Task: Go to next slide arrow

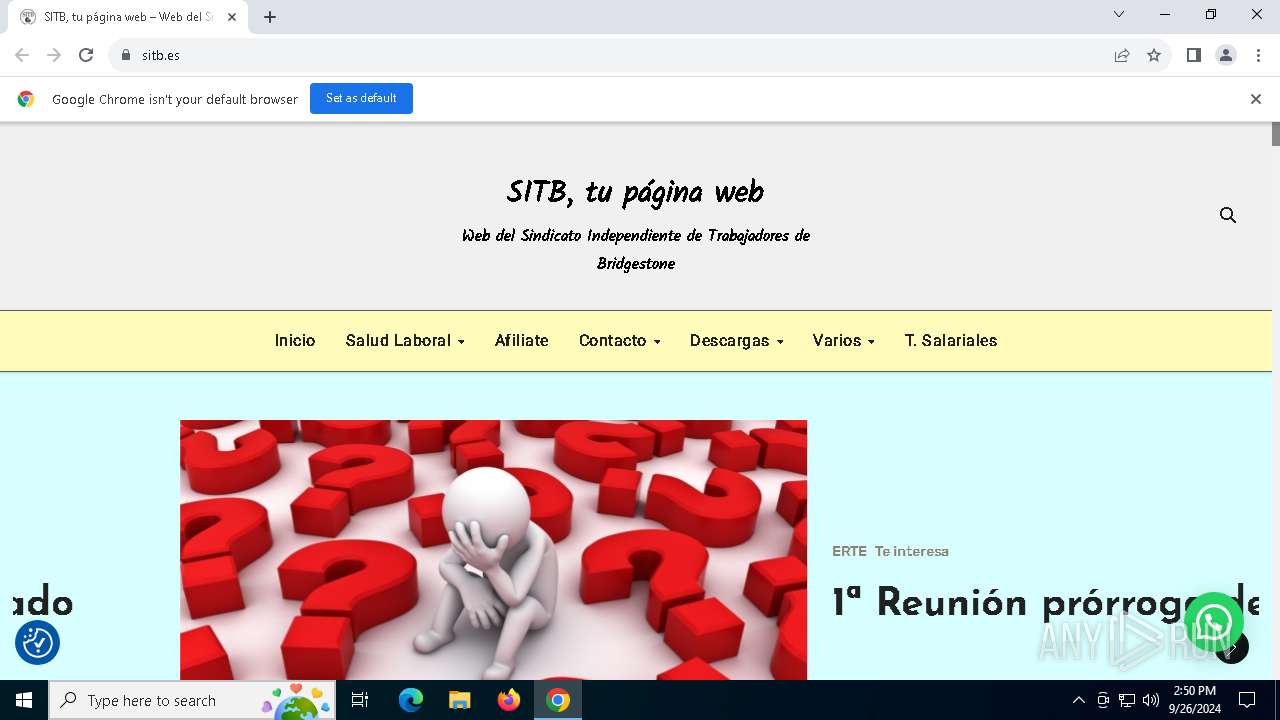Action: 1232,647
